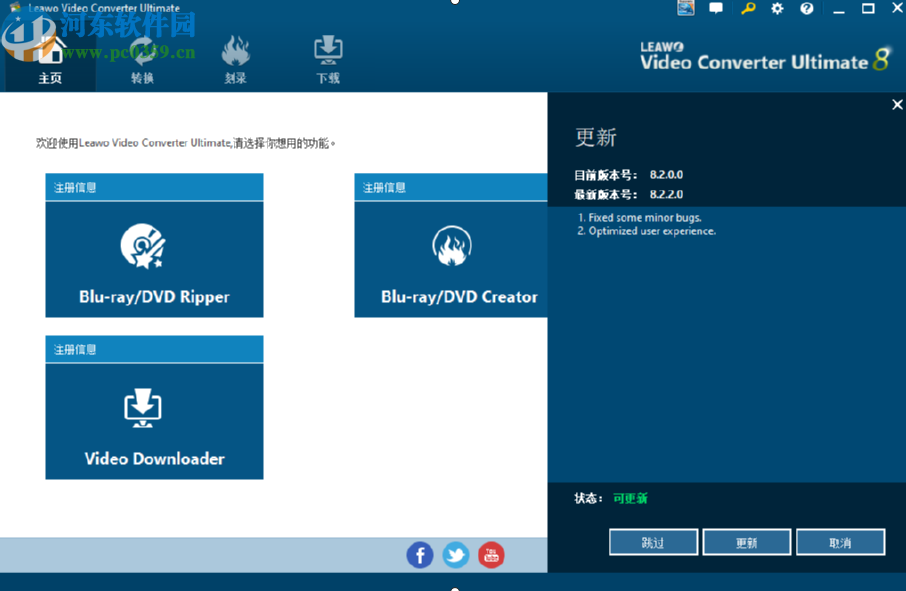This screenshot has width=906, height=591.
Task: Open the key registration icon in title bar
Action: pos(748,8)
